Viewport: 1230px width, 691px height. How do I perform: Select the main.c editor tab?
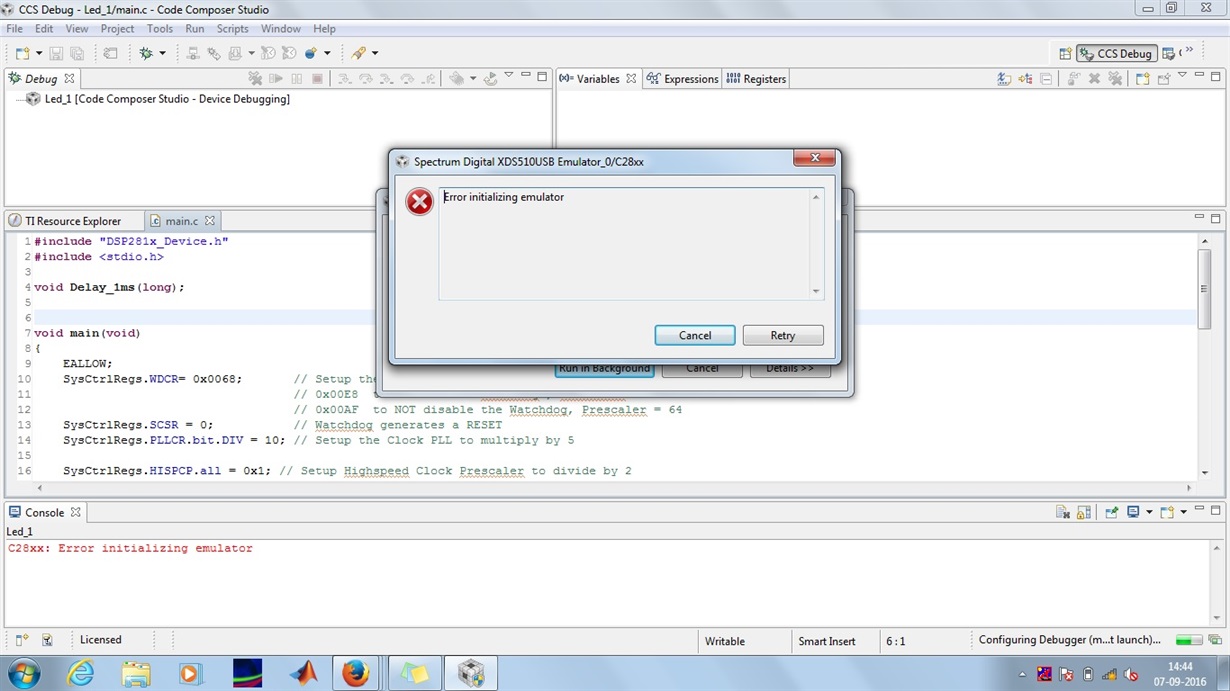tap(181, 221)
